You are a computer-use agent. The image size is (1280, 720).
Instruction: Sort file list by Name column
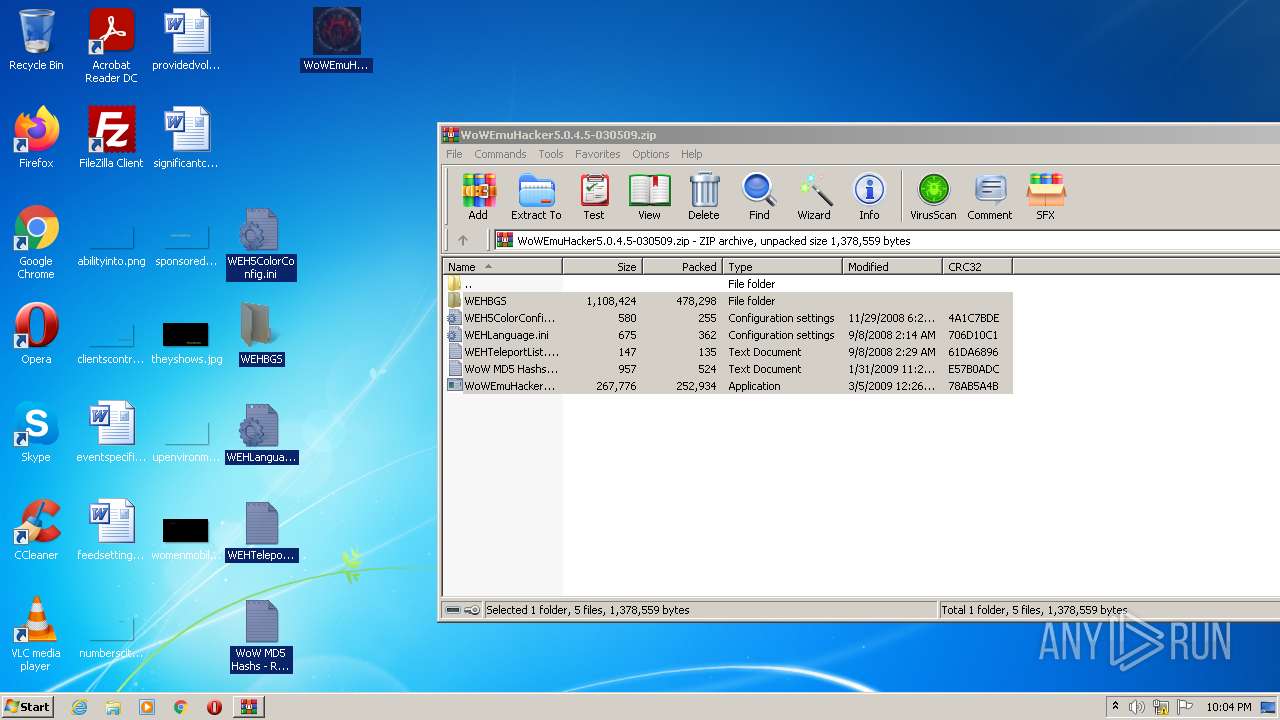pyautogui.click(x=502, y=267)
